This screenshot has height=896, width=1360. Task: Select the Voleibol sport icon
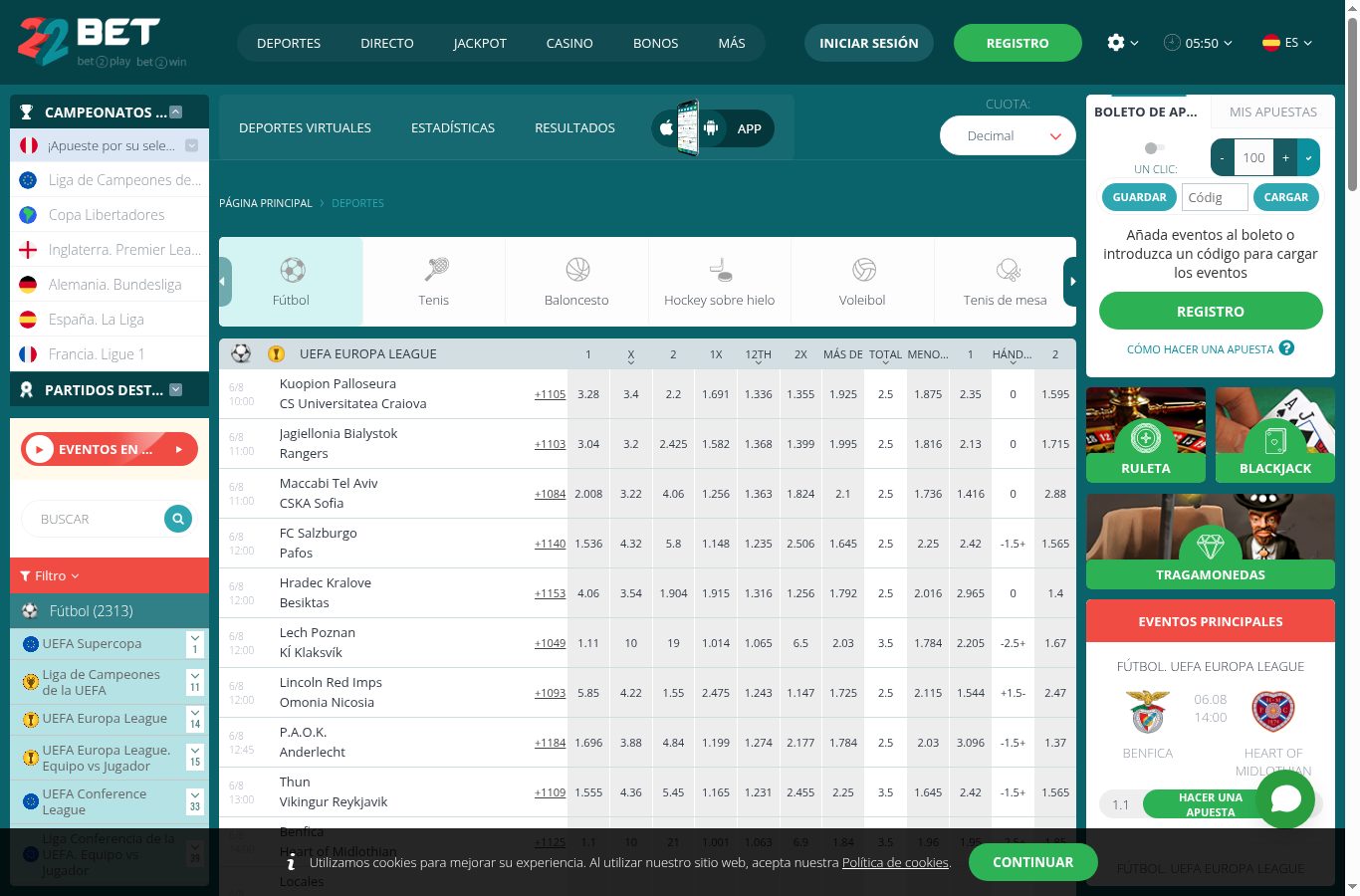click(x=863, y=270)
